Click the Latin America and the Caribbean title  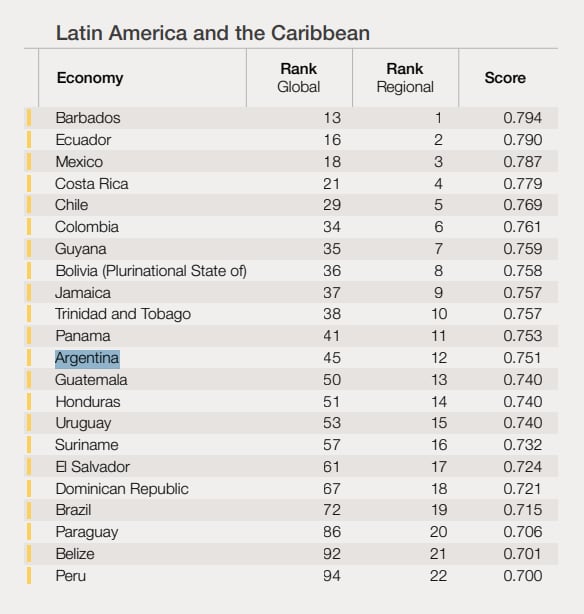click(x=213, y=33)
